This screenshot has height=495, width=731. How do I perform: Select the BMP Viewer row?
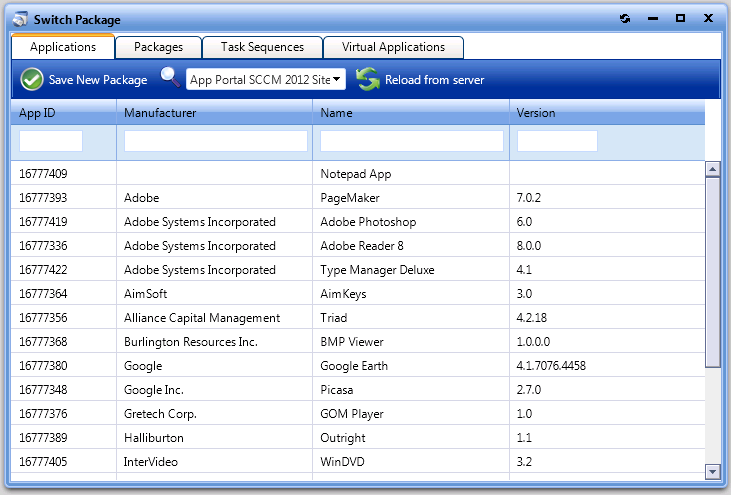(358, 342)
